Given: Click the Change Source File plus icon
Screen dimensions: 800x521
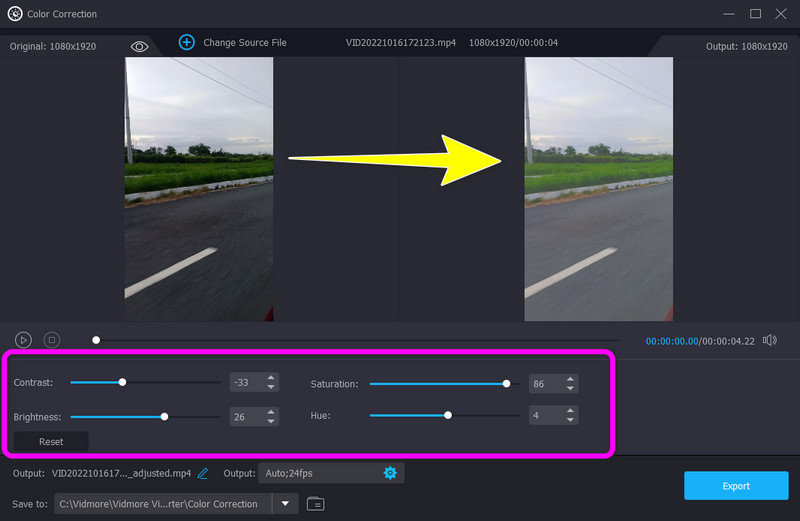Looking at the screenshot, I should point(187,42).
